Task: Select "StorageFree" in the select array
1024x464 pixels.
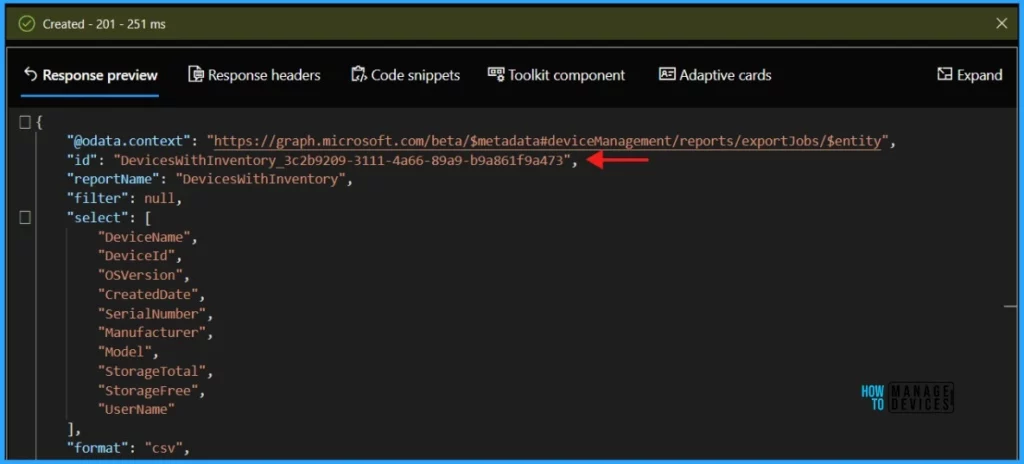Action: point(148,390)
